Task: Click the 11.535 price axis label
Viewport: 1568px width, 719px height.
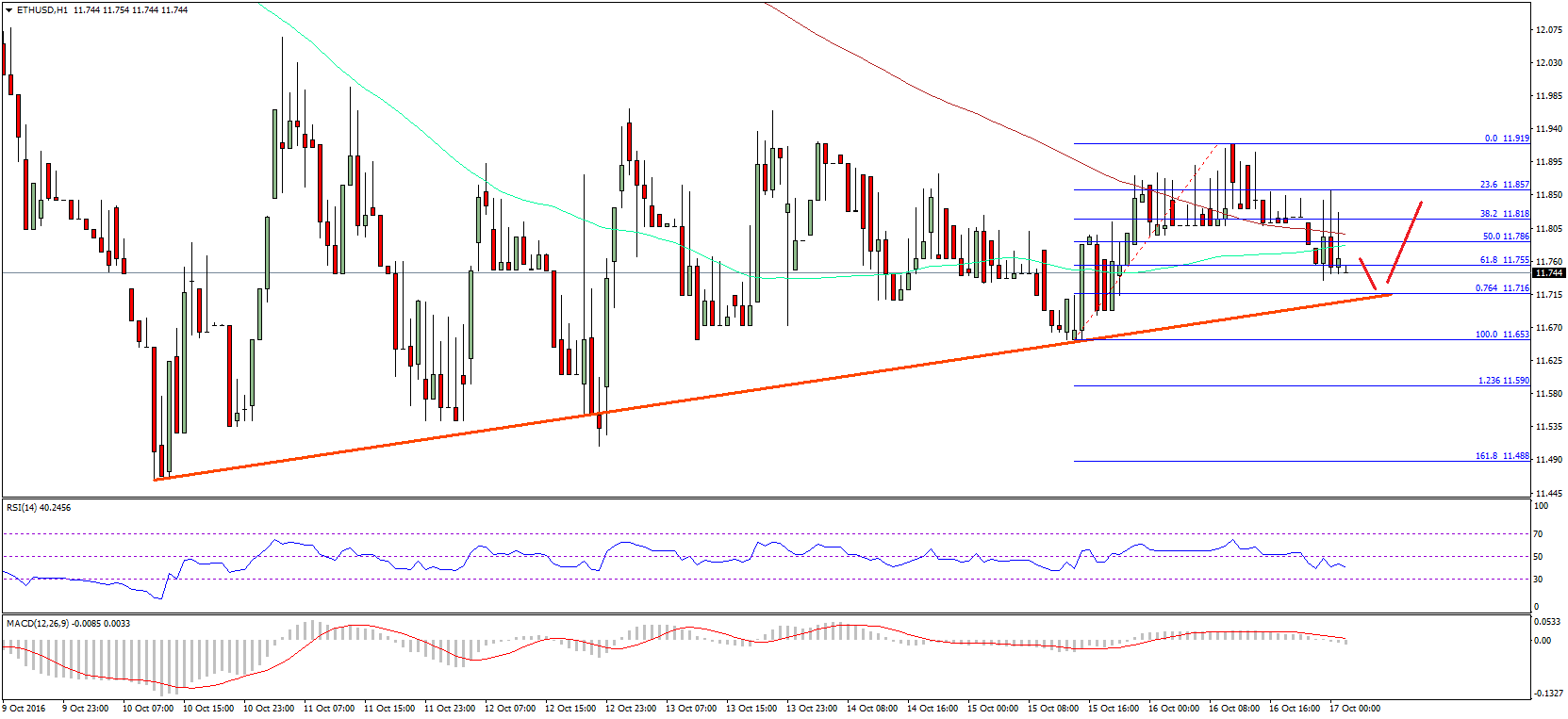Action: click(x=1549, y=427)
